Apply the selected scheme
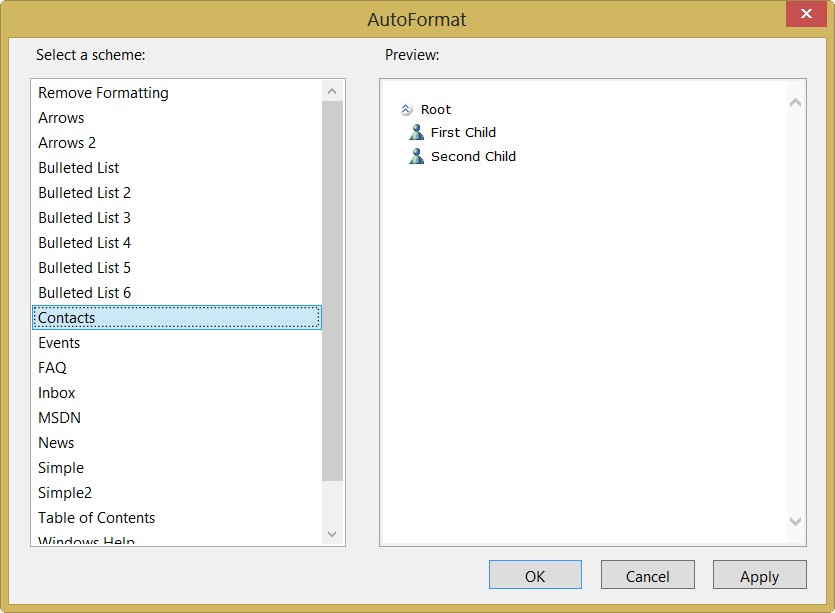The height and width of the screenshot is (613, 835). tap(759, 575)
